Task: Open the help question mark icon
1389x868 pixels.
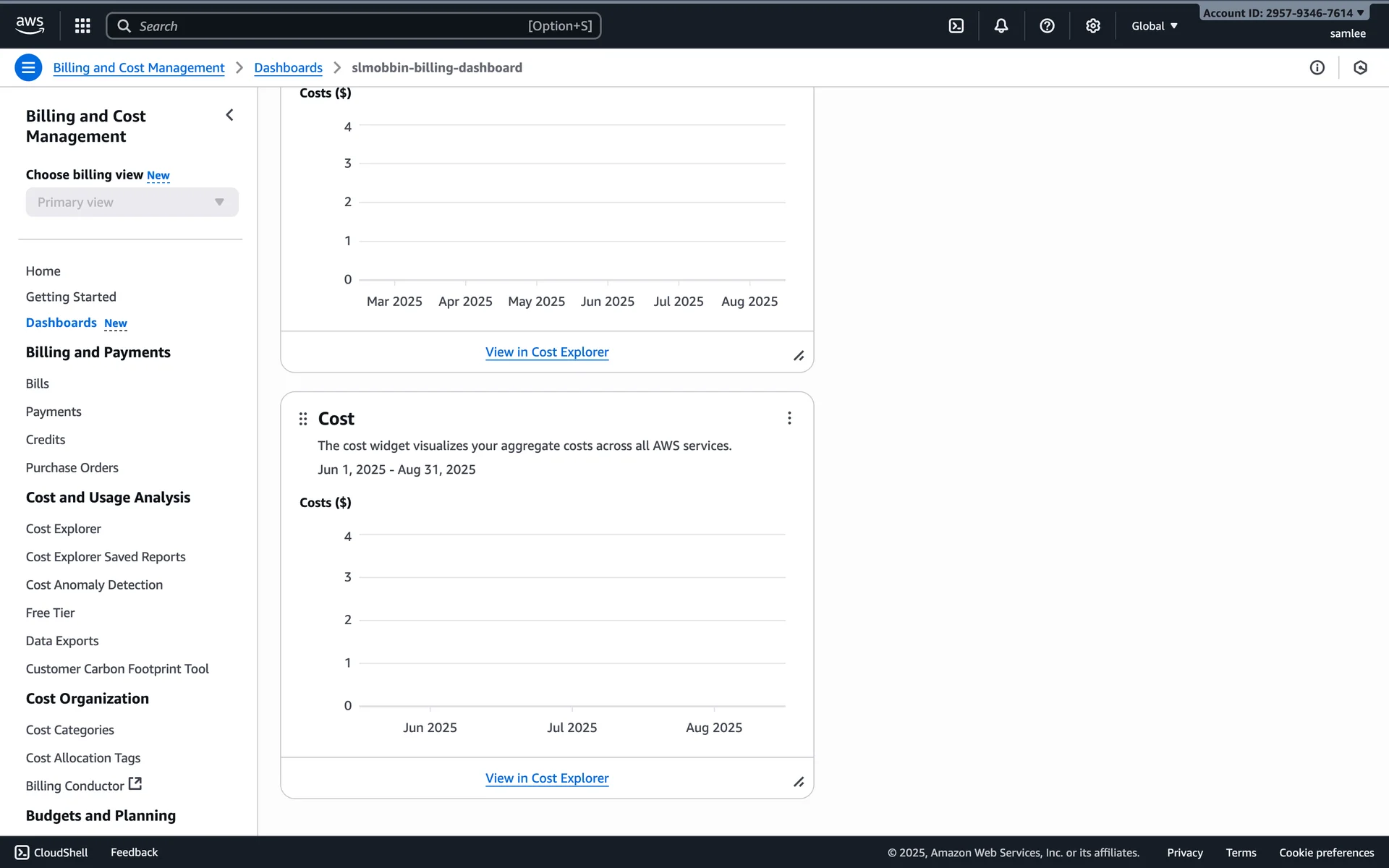Action: click(1047, 26)
